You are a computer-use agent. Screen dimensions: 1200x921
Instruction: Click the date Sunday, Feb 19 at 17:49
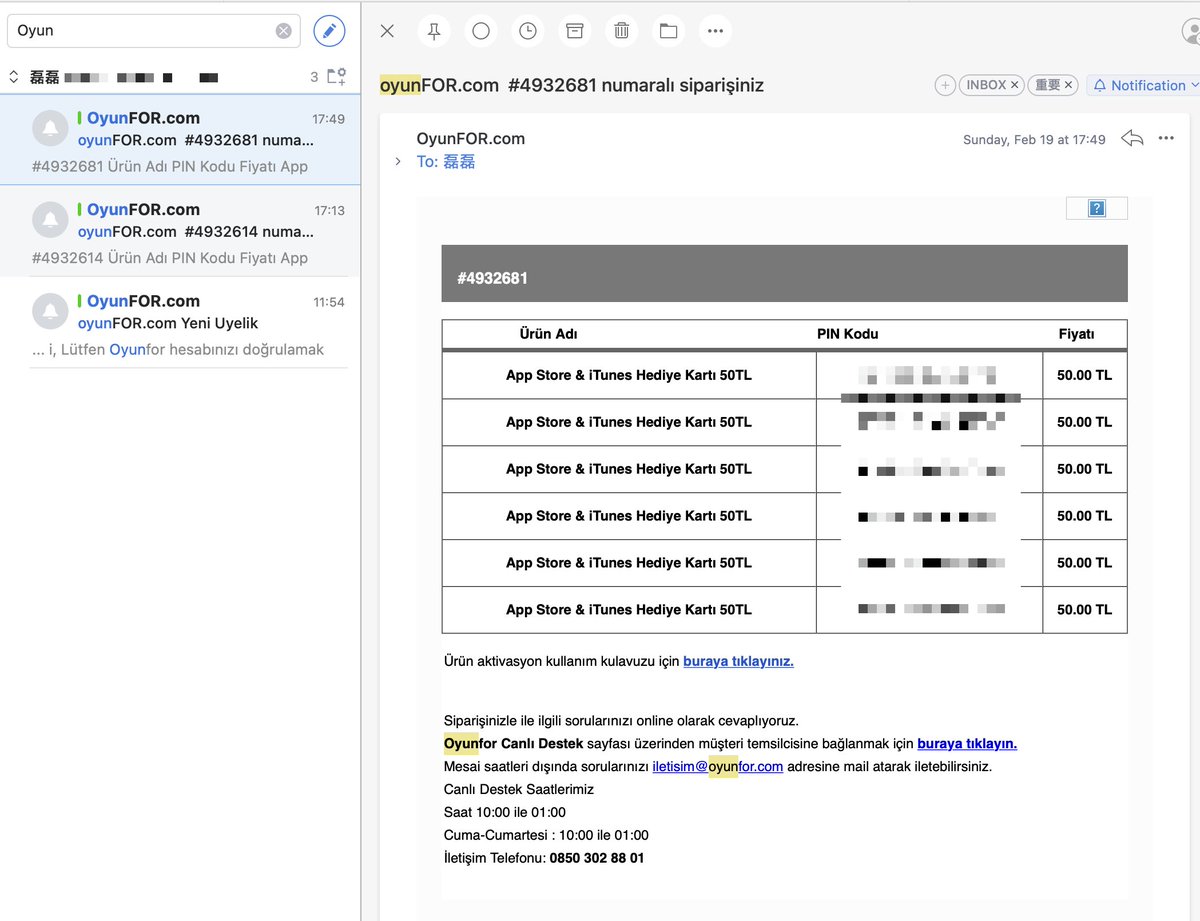1034,140
